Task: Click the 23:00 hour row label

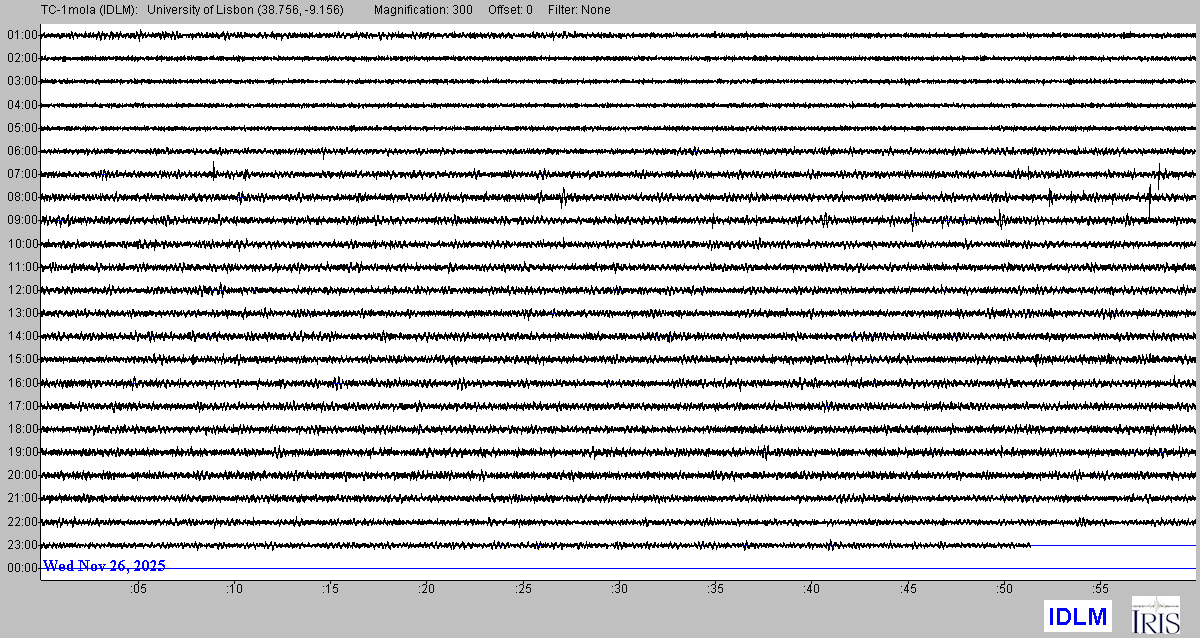Action: (22, 545)
